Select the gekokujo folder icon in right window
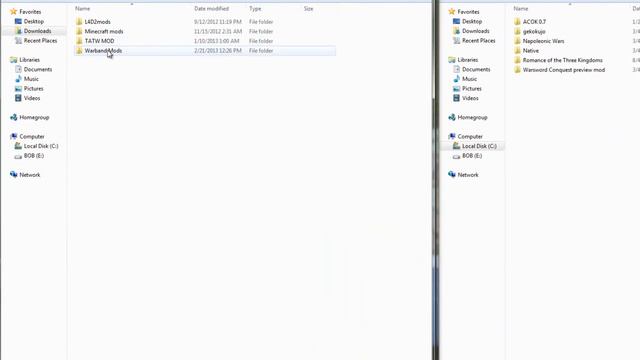Screen dimensions: 640x360 tap(518, 31)
